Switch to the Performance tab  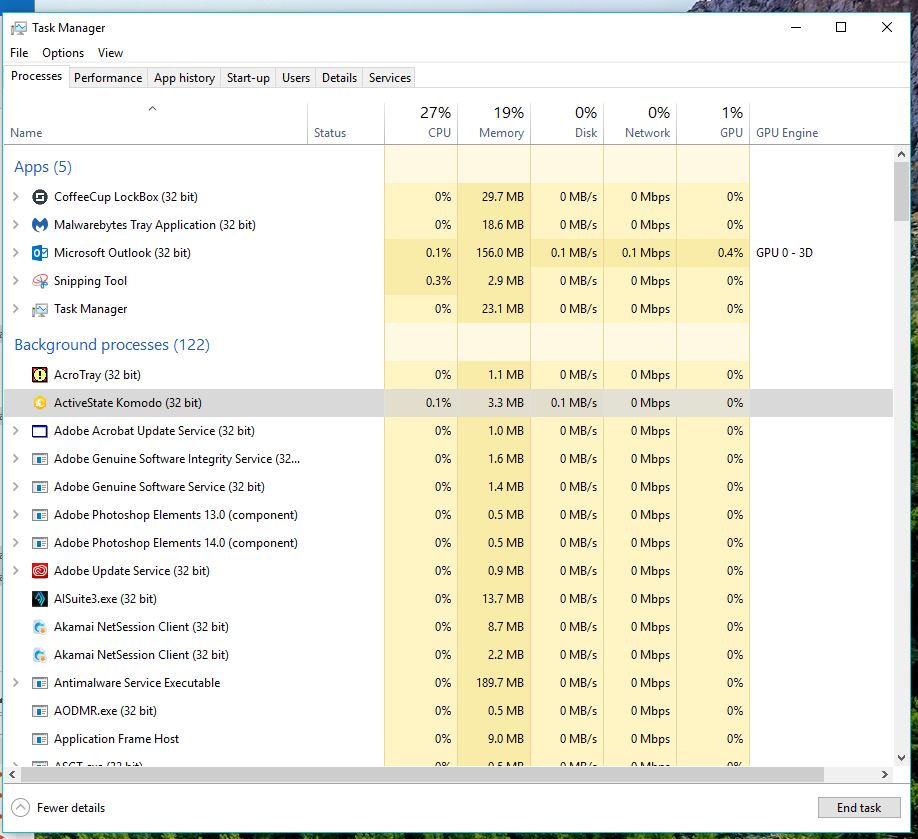108,78
